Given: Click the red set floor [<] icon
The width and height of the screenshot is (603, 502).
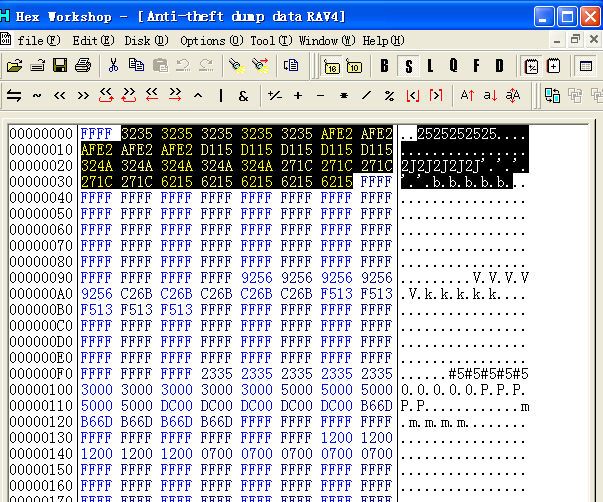Looking at the screenshot, I should (x=413, y=95).
